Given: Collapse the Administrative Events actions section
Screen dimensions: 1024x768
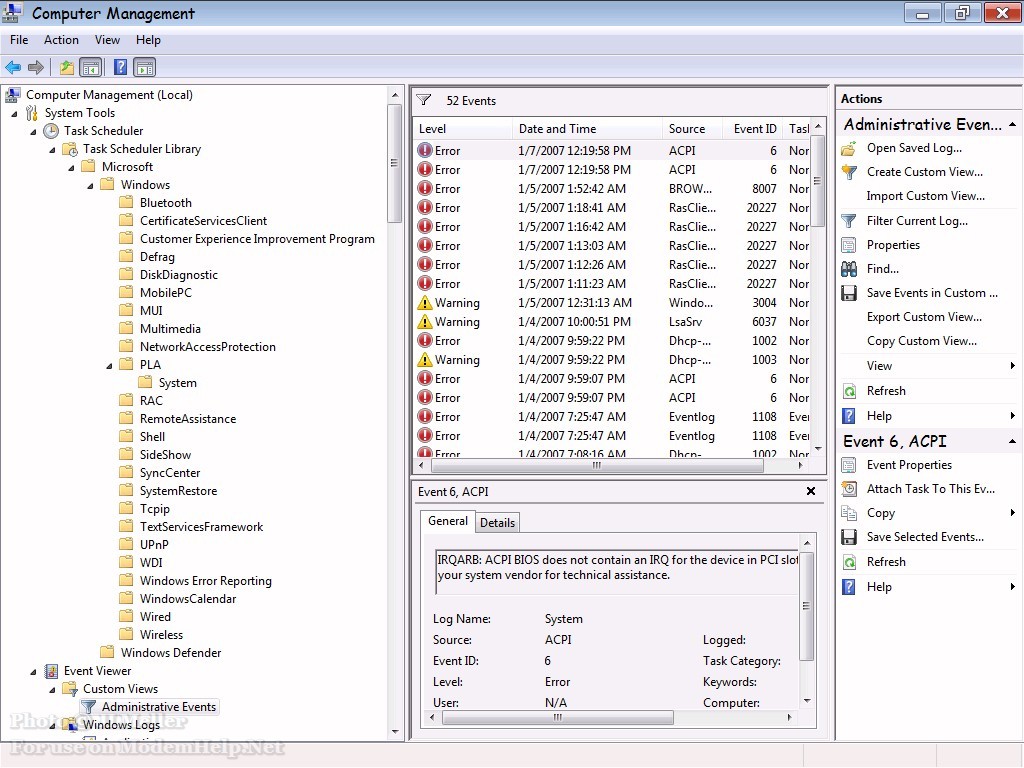Looking at the screenshot, I should 1012,124.
